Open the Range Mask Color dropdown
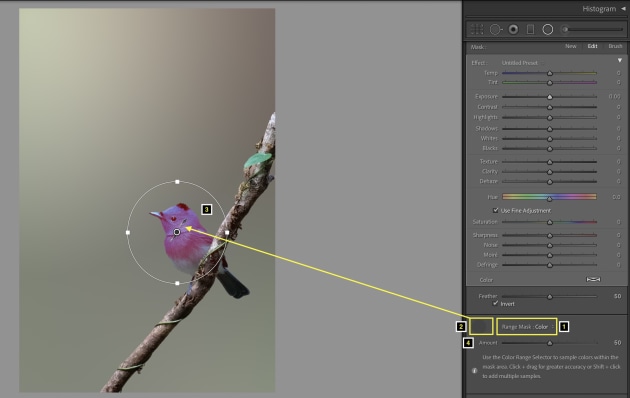The width and height of the screenshot is (630, 398). (527, 327)
